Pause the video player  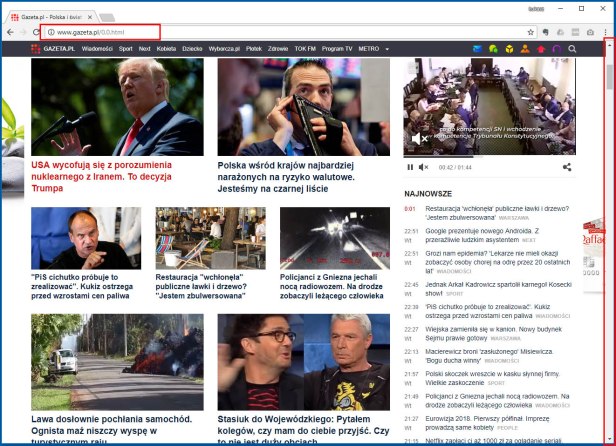[410, 167]
